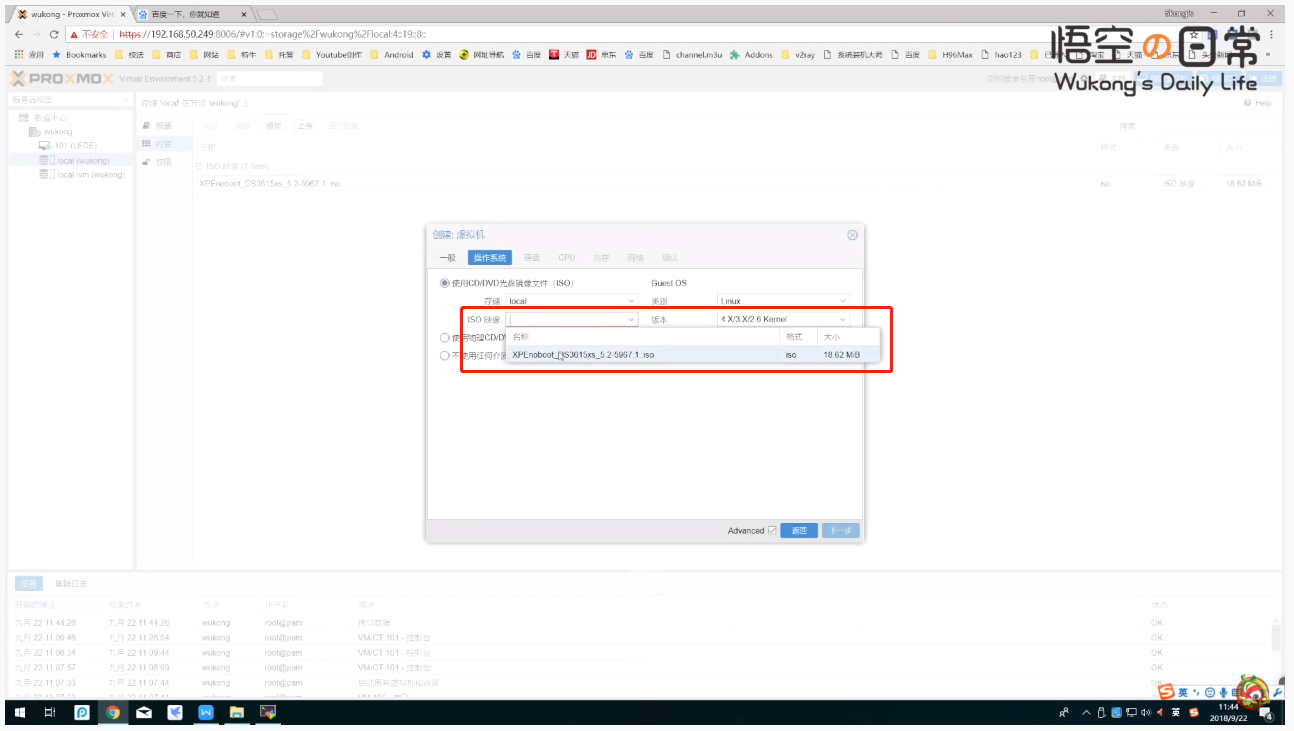The image size is (1294, 731).
Task: Click the 返回 button
Action: click(799, 531)
